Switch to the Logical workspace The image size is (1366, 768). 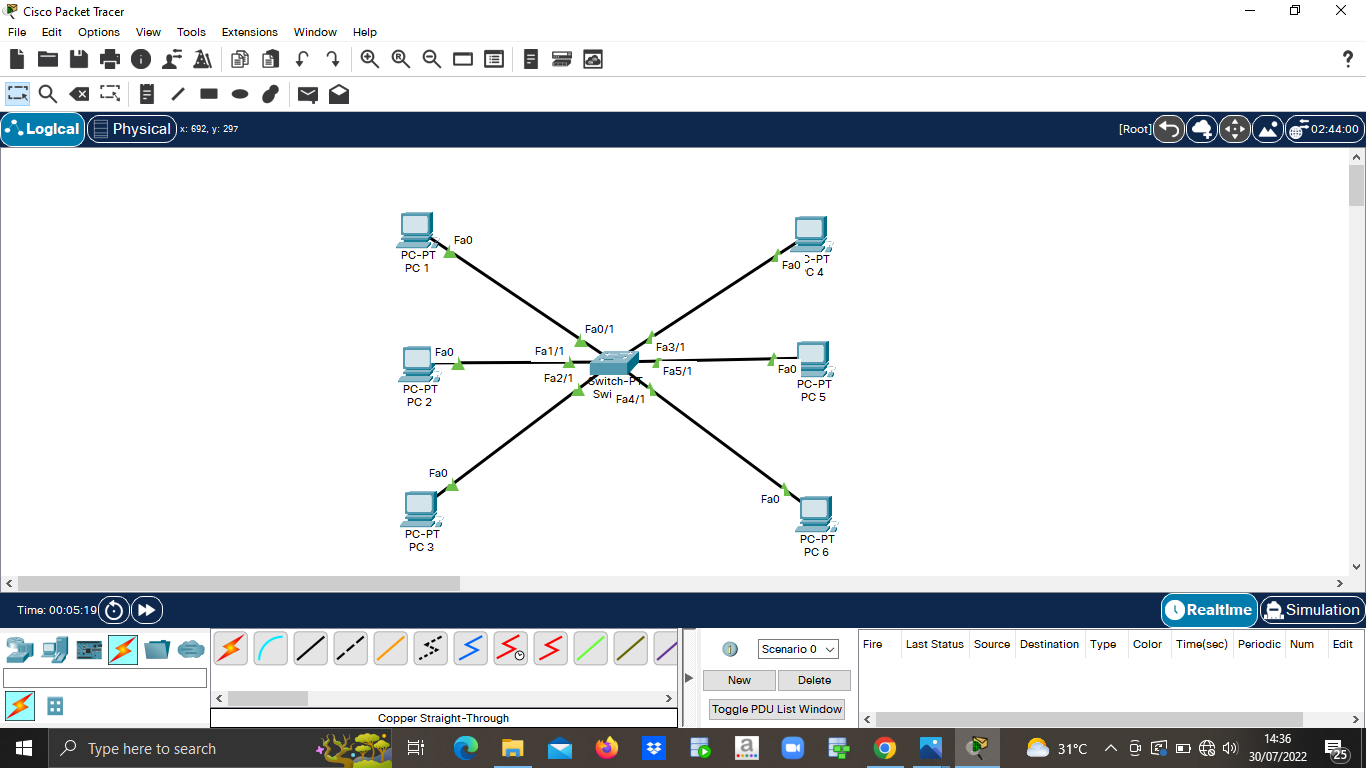(43, 129)
